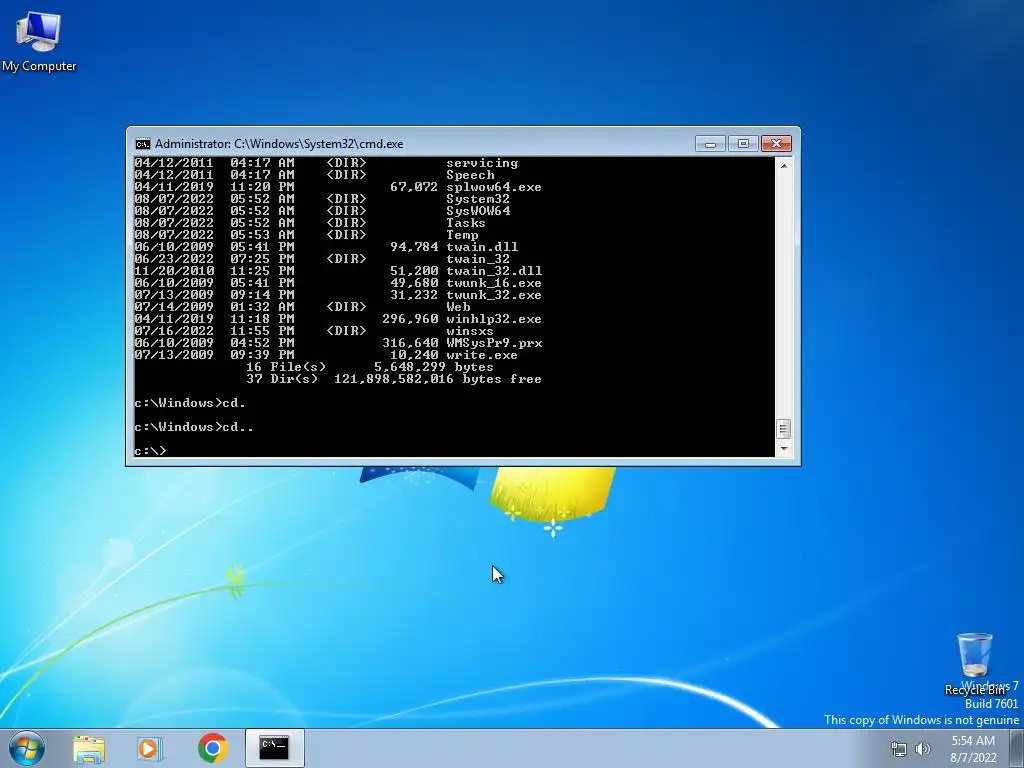1024x768 pixels.
Task: Click the winsxs directory entry
Action: click(x=470, y=331)
